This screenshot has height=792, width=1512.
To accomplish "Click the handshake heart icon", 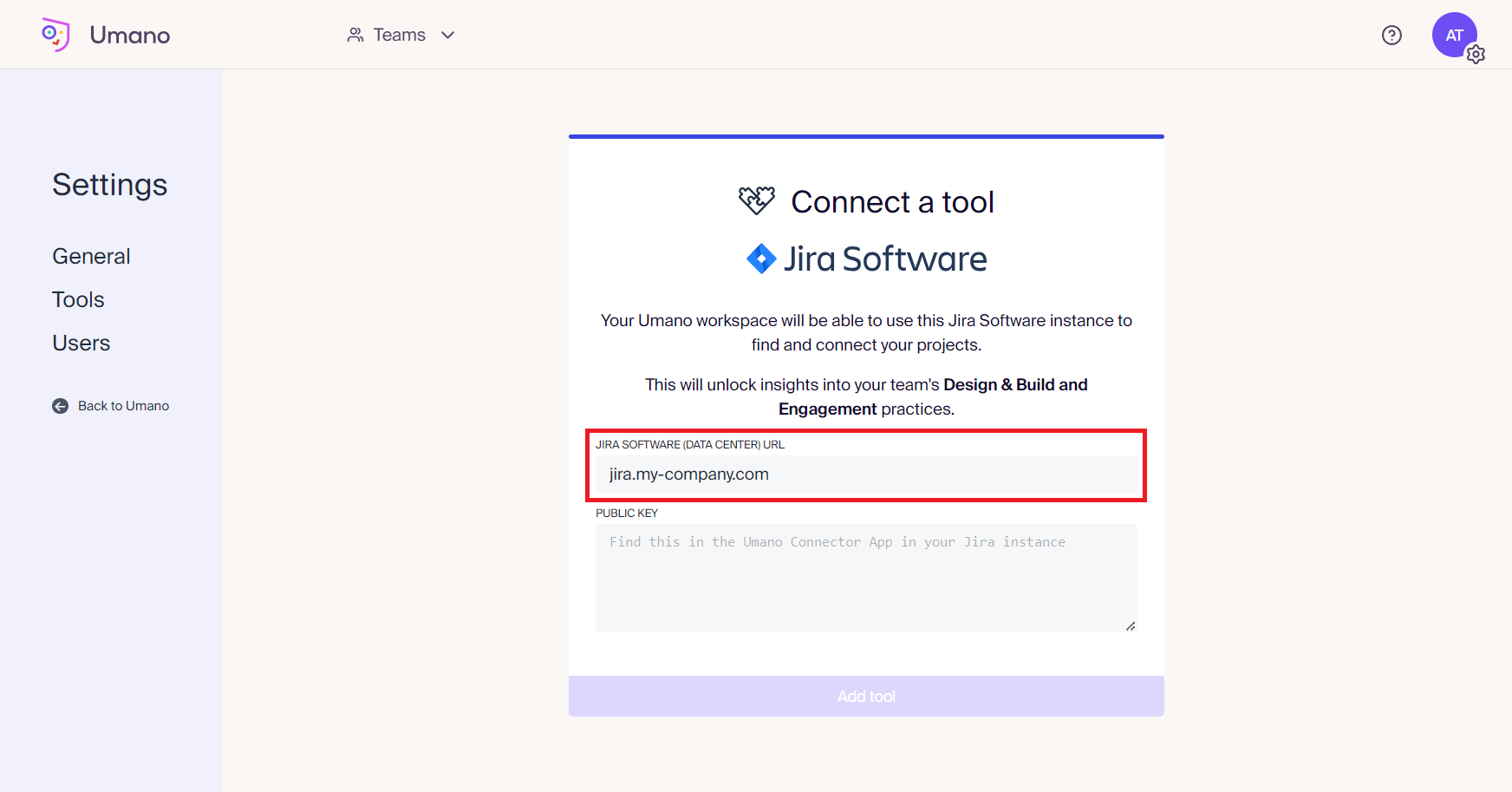I will click(x=756, y=200).
